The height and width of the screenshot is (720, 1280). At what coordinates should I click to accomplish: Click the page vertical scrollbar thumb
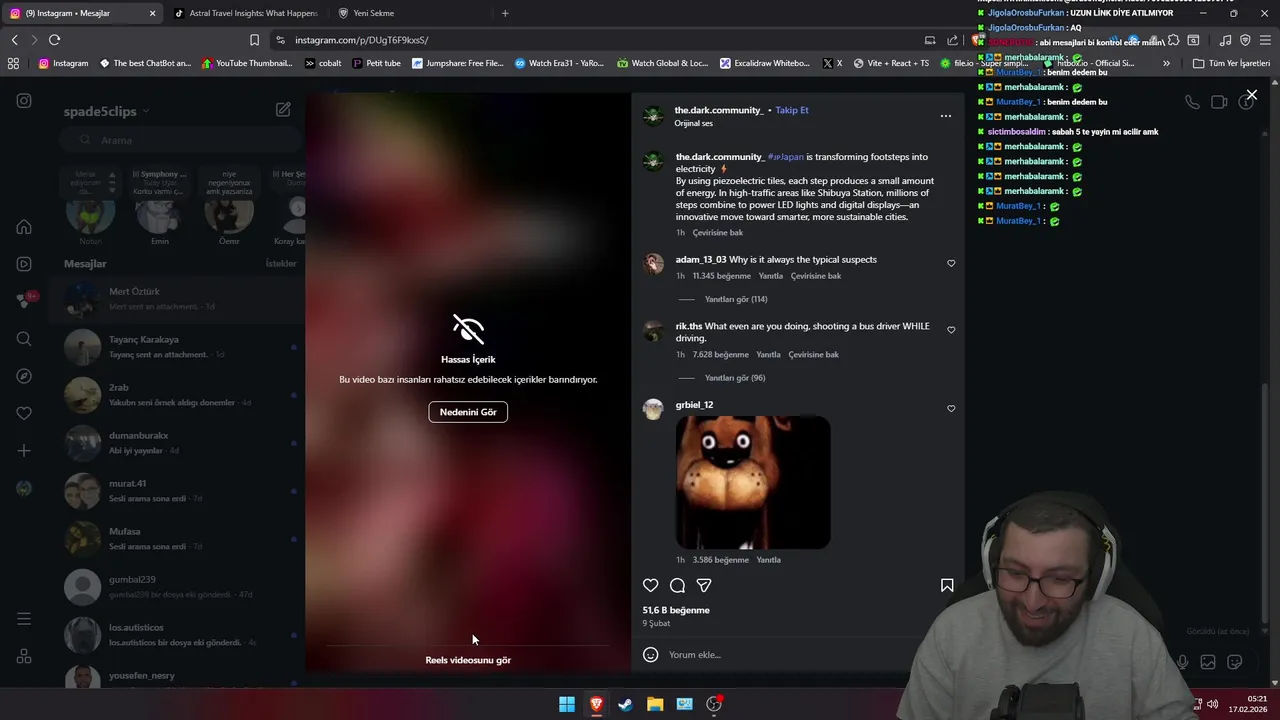tap(1267, 505)
